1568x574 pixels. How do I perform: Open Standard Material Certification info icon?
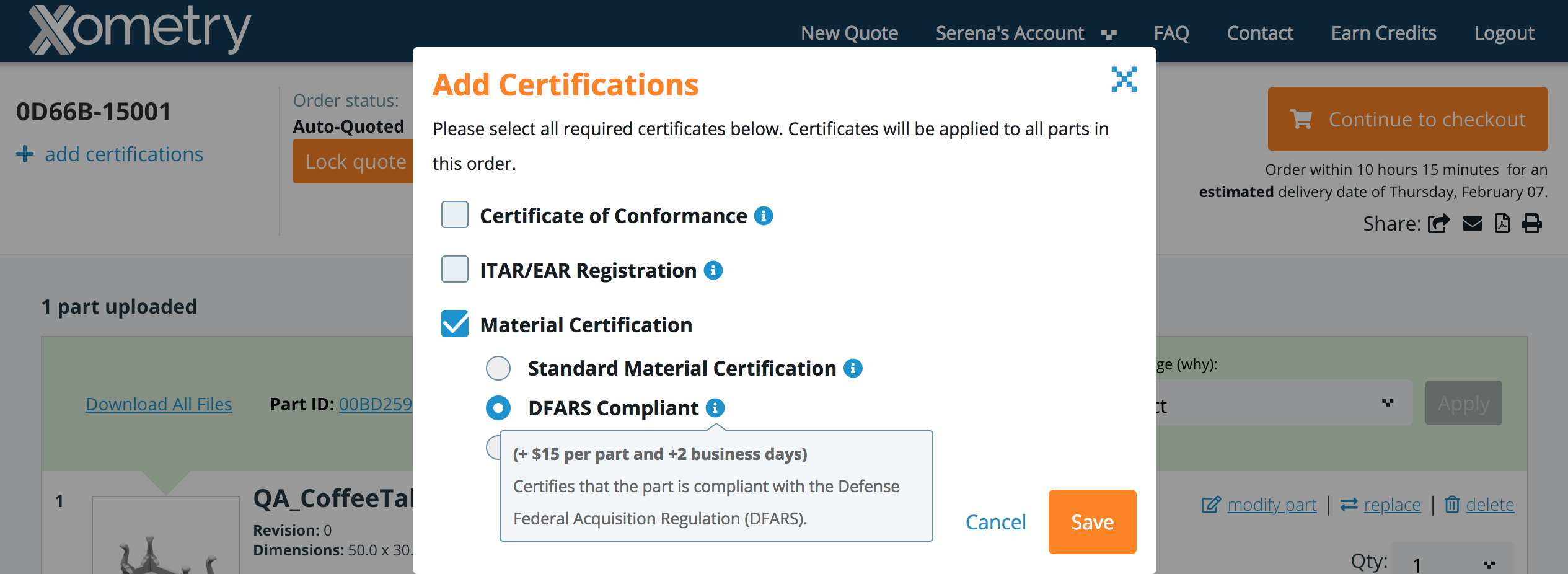[853, 368]
